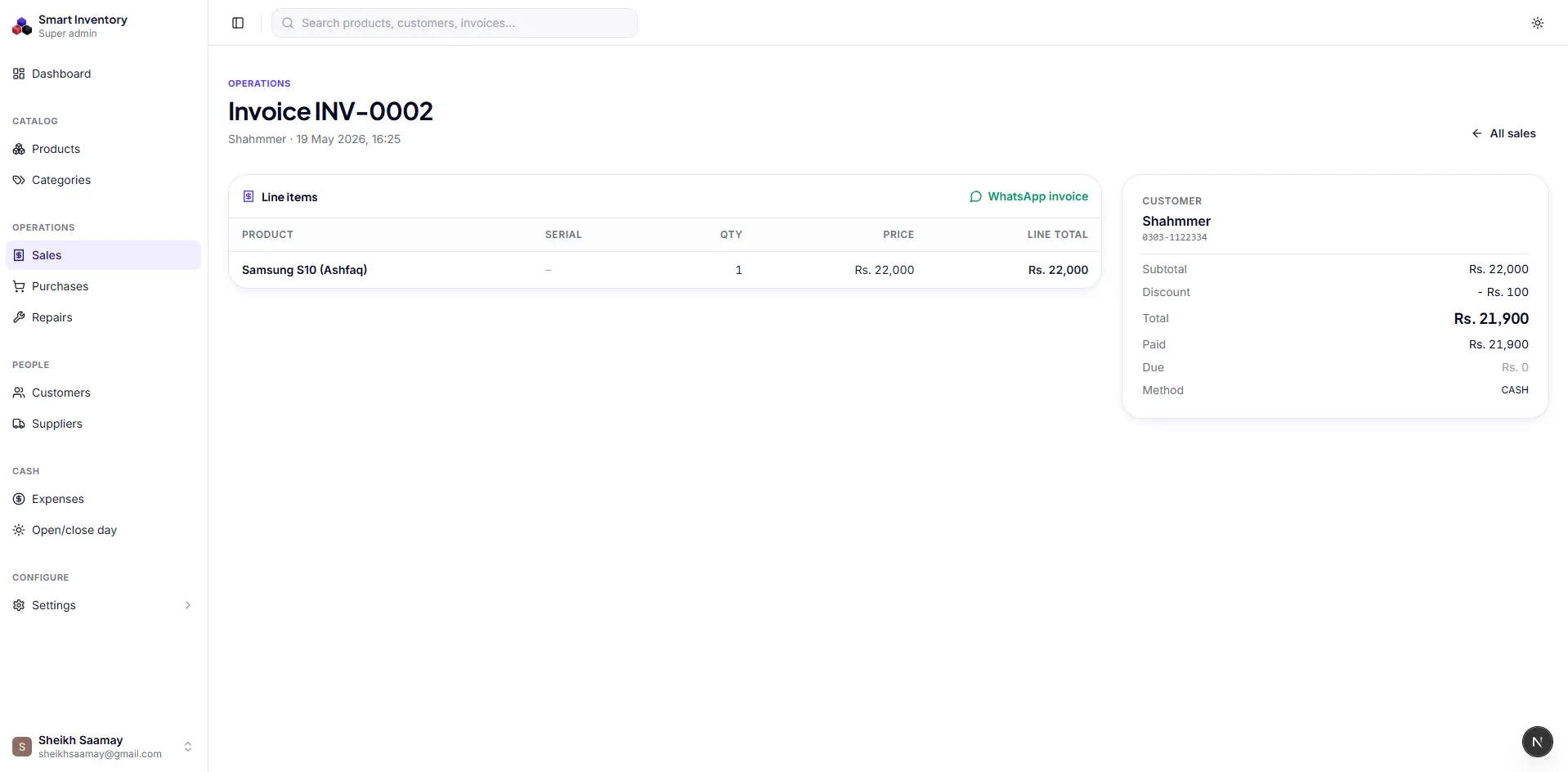The image size is (1568, 772).
Task: Click the date line Shahmmer · 19 May 2026
Action: (x=314, y=139)
